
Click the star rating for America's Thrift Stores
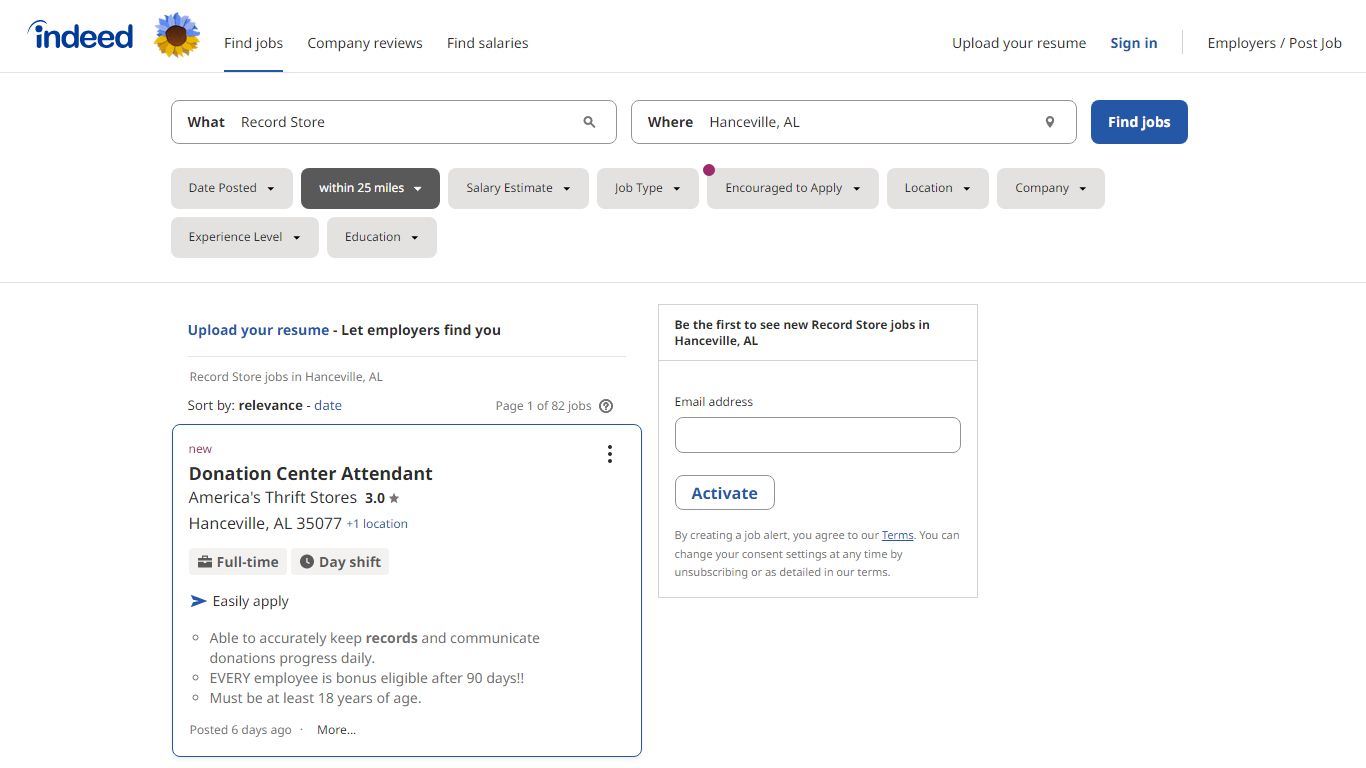point(382,498)
